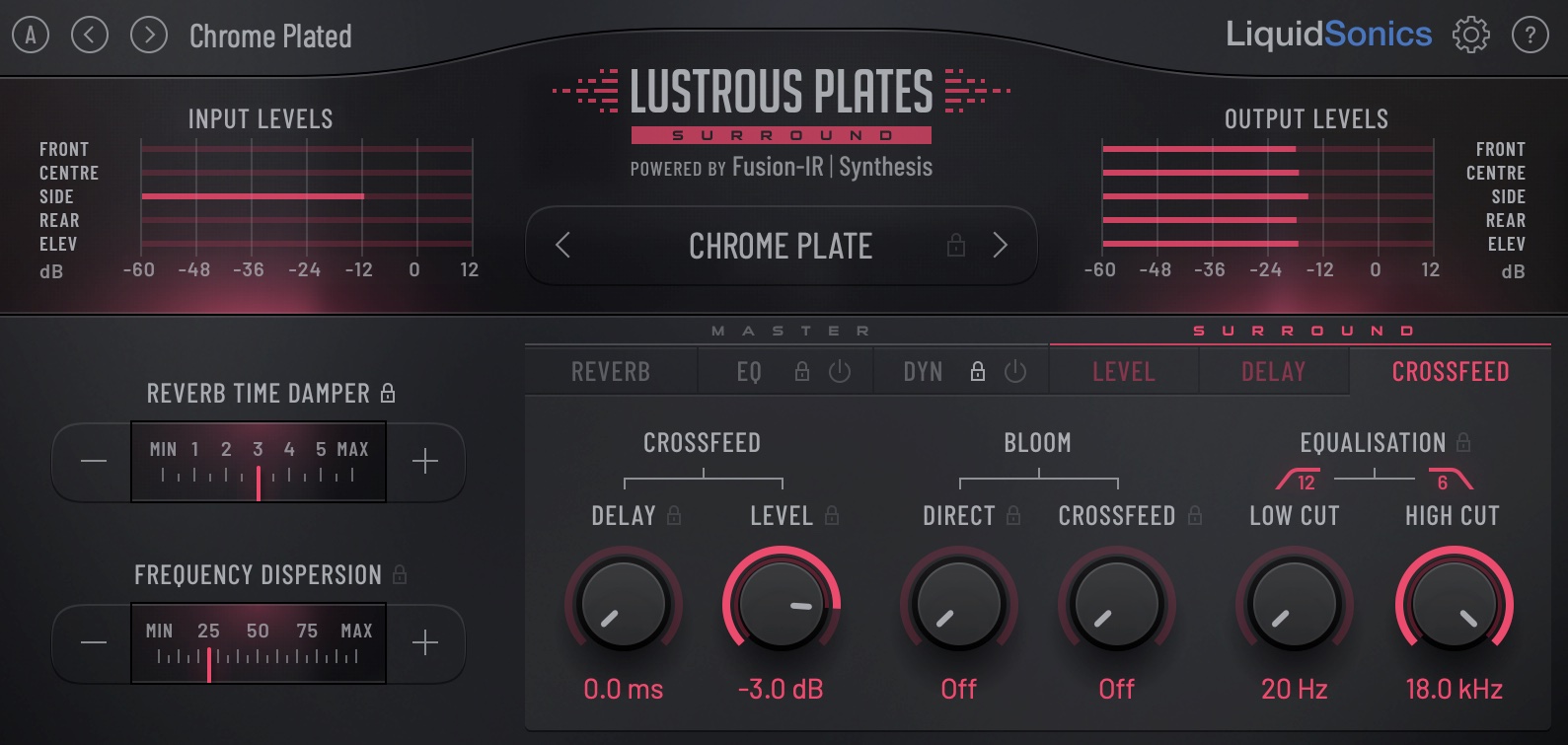Toggle the Frequency Dispersion lock icon
The width and height of the screenshot is (1568, 745).
pos(400,574)
